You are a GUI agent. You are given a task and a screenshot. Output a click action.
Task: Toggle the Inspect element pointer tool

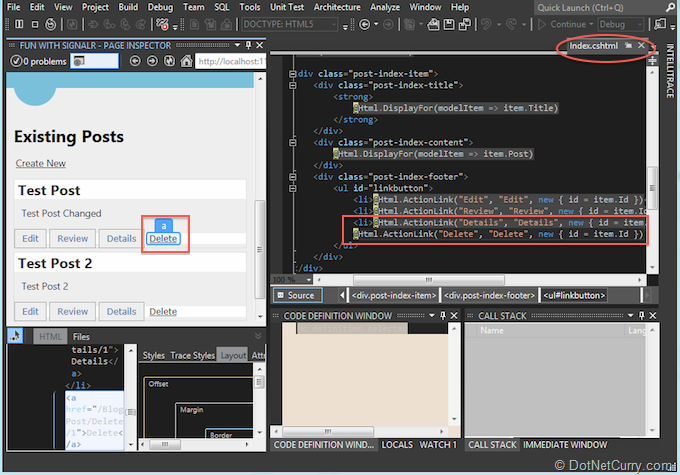(15, 336)
